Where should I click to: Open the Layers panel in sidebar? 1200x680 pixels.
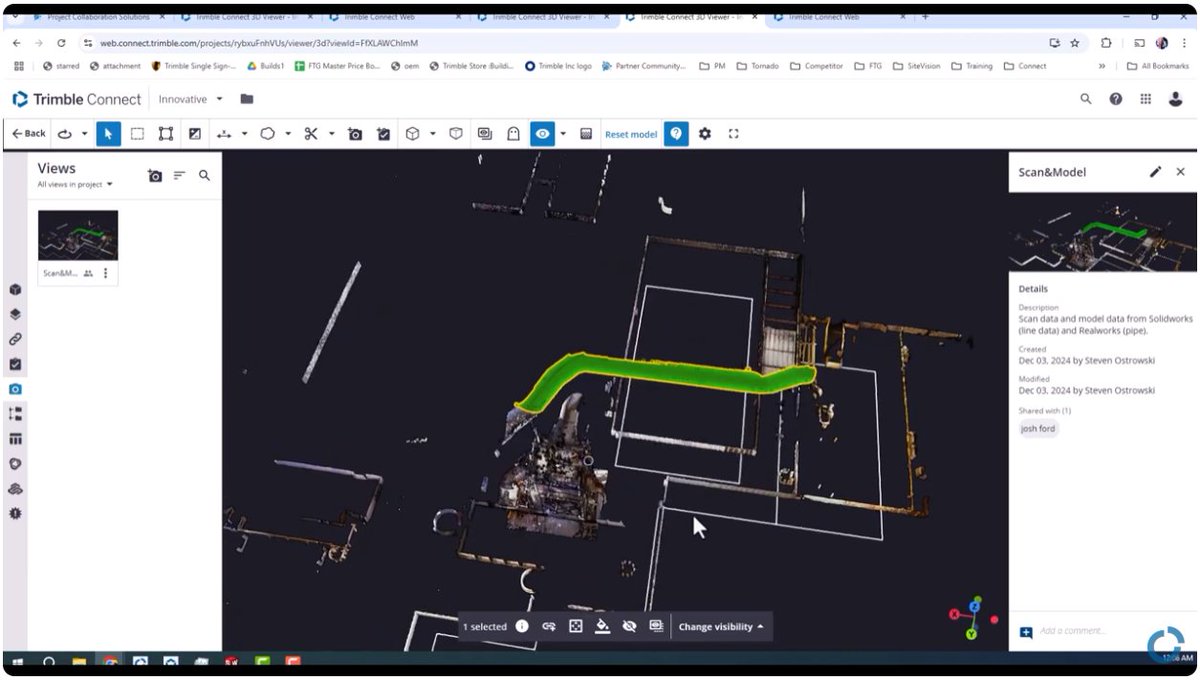pyautogui.click(x=15, y=314)
